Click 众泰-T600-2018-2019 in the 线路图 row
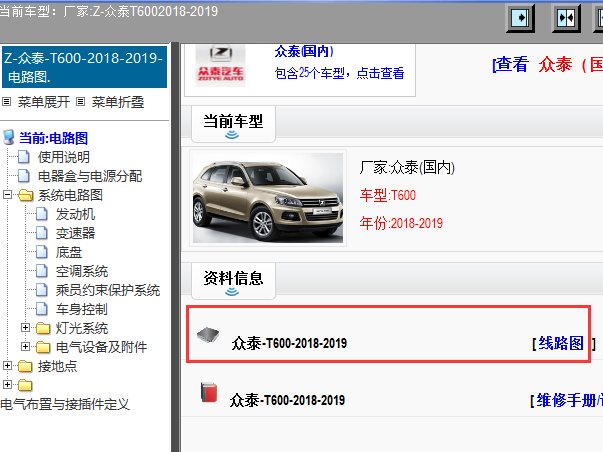Viewport: 603px width, 452px height. pos(289,343)
